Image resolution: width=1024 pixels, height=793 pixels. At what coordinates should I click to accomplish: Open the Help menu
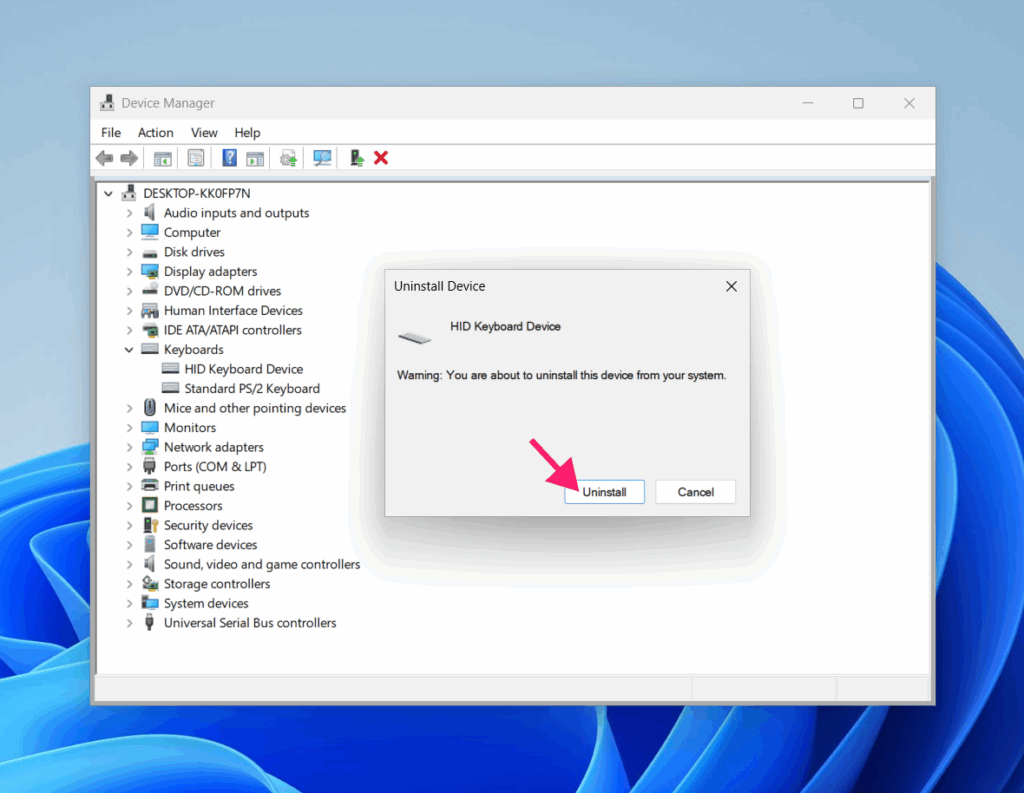(x=247, y=133)
